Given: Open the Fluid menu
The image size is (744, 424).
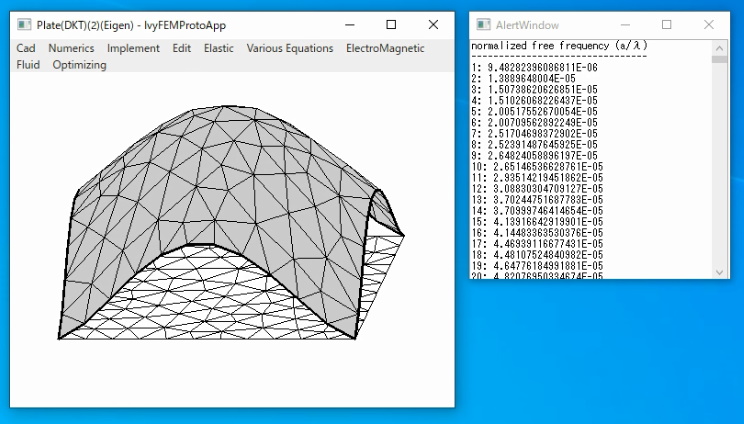Looking at the screenshot, I should coord(28,65).
